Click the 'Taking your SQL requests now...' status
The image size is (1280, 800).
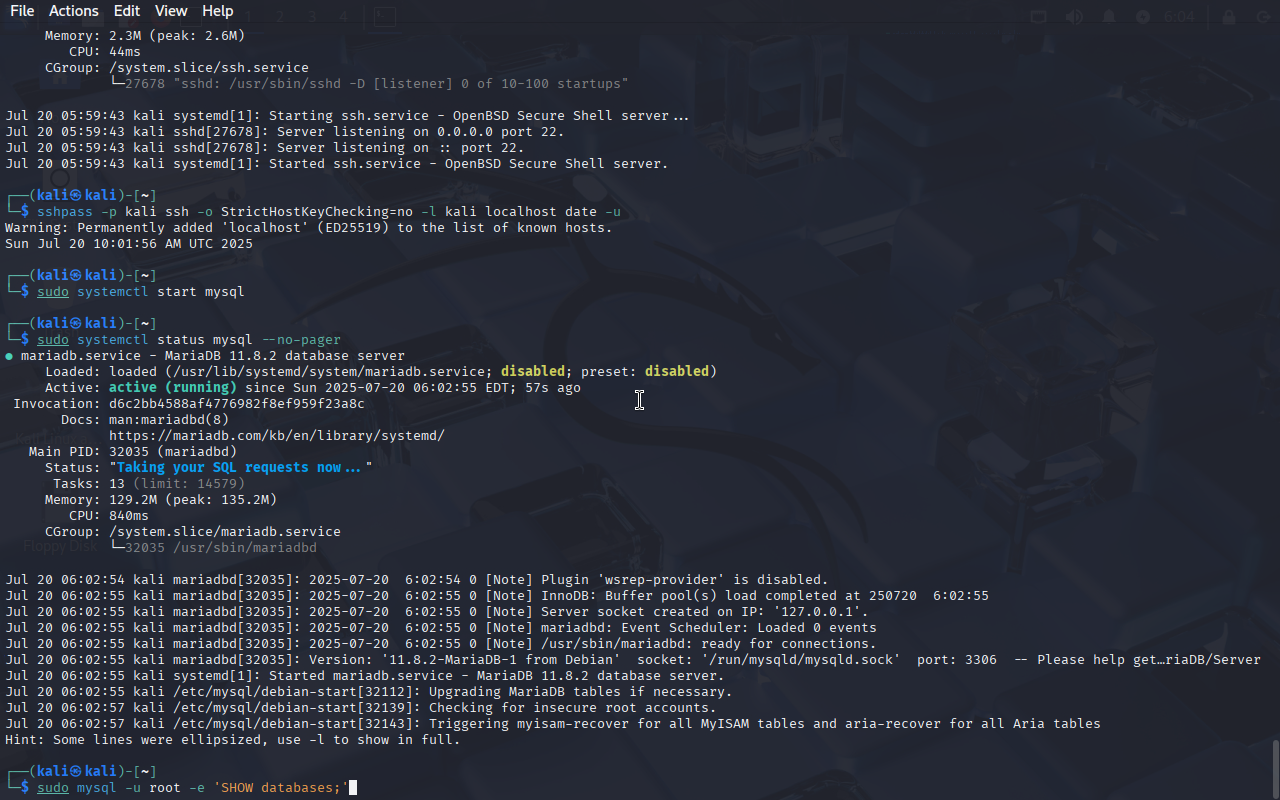point(241,468)
